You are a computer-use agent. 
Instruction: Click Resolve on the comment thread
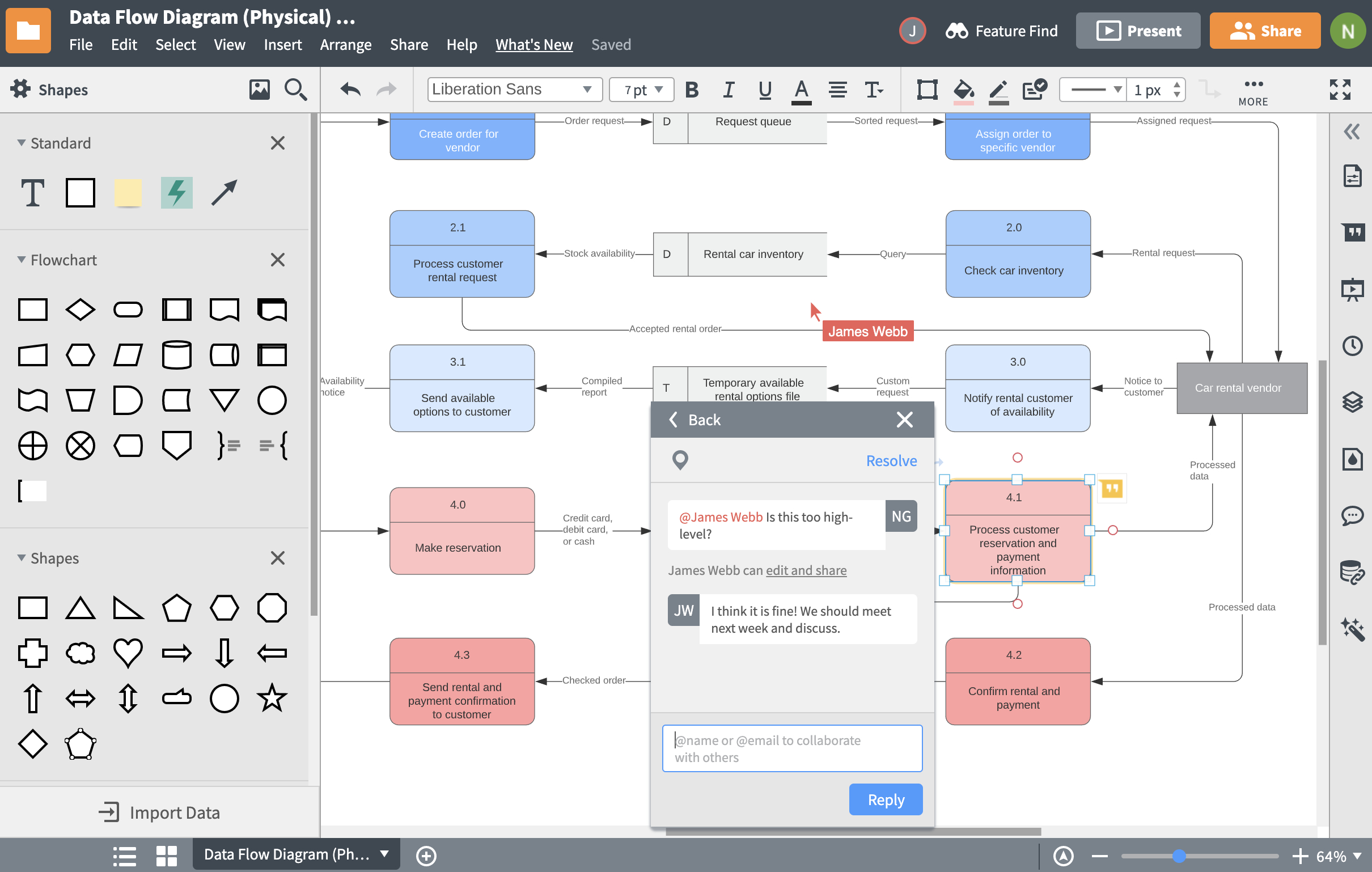click(x=891, y=460)
